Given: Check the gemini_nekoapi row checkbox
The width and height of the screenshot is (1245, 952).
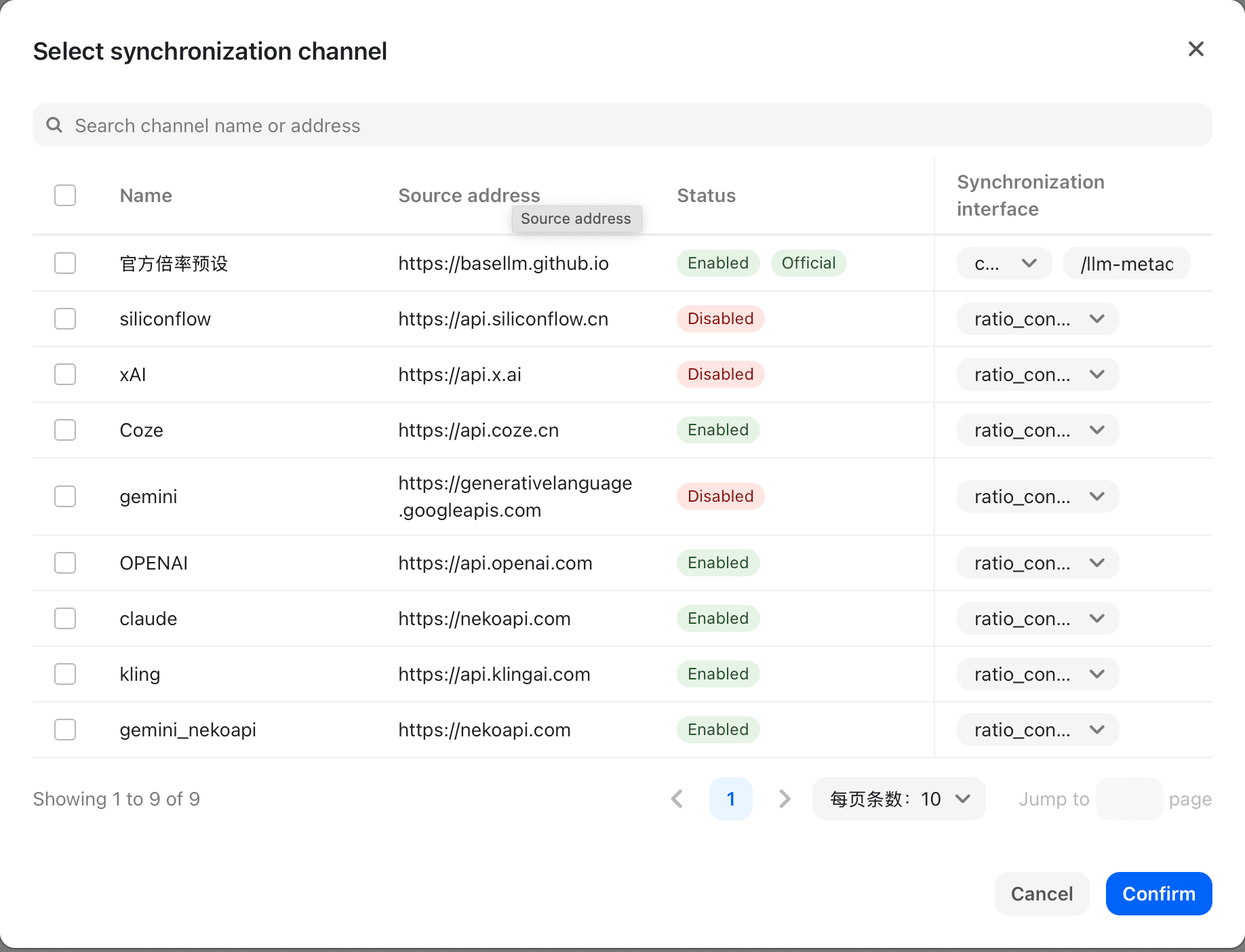Looking at the screenshot, I should pyautogui.click(x=65, y=730).
